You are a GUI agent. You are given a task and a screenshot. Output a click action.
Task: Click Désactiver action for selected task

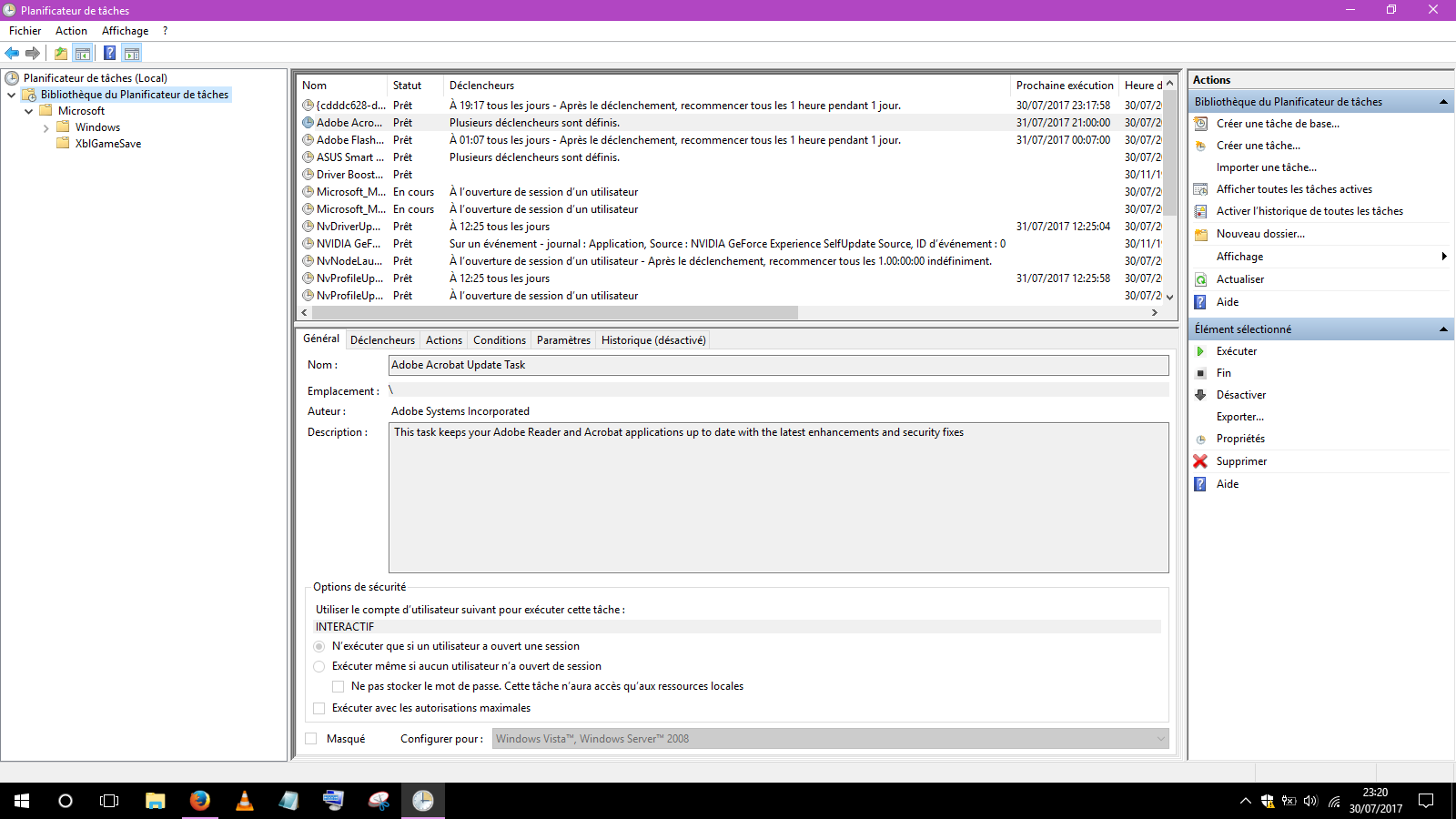coord(1241,395)
